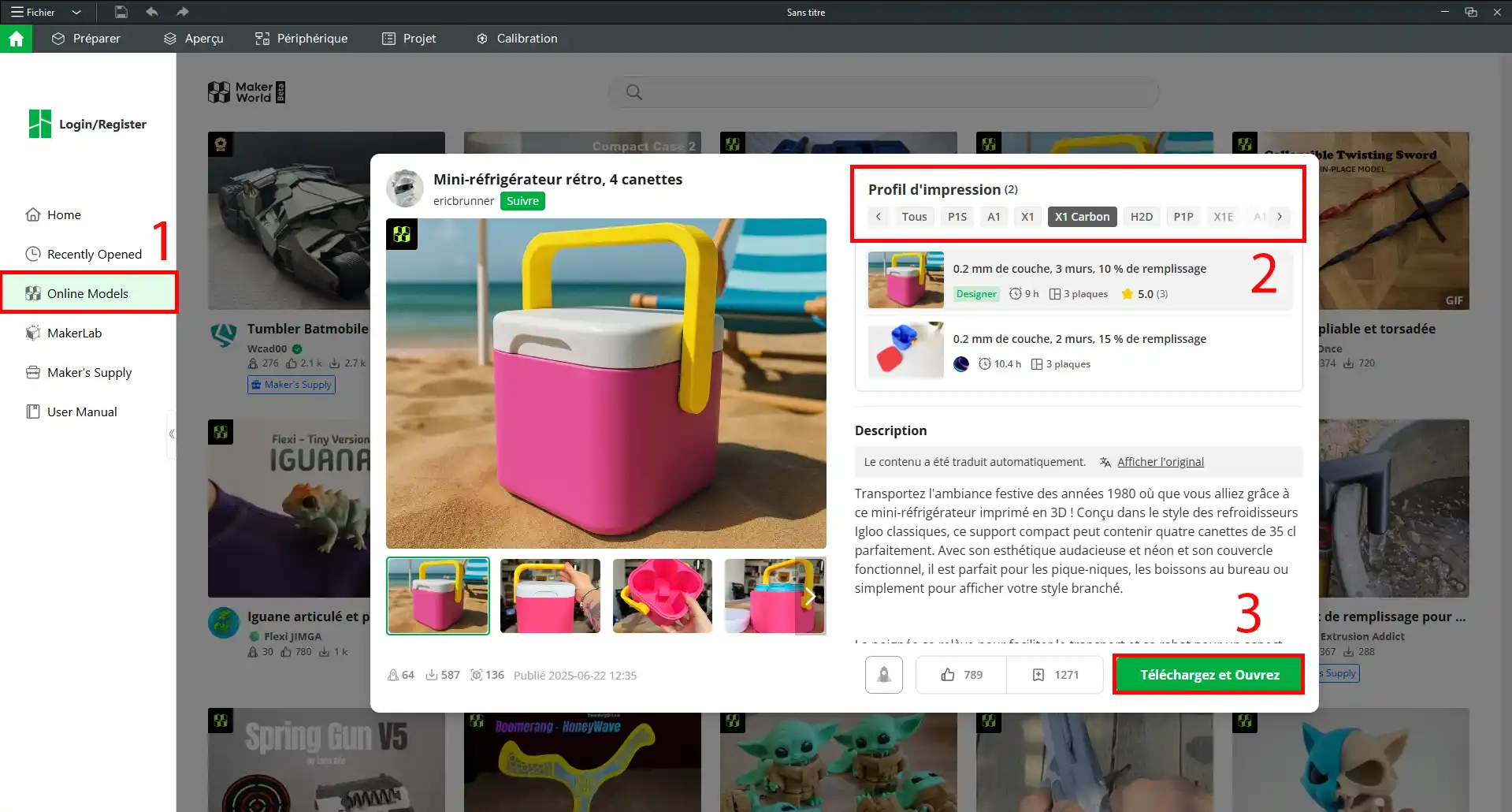Switch to the Aperçu tab
This screenshot has height=812, width=1512.
click(194, 39)
